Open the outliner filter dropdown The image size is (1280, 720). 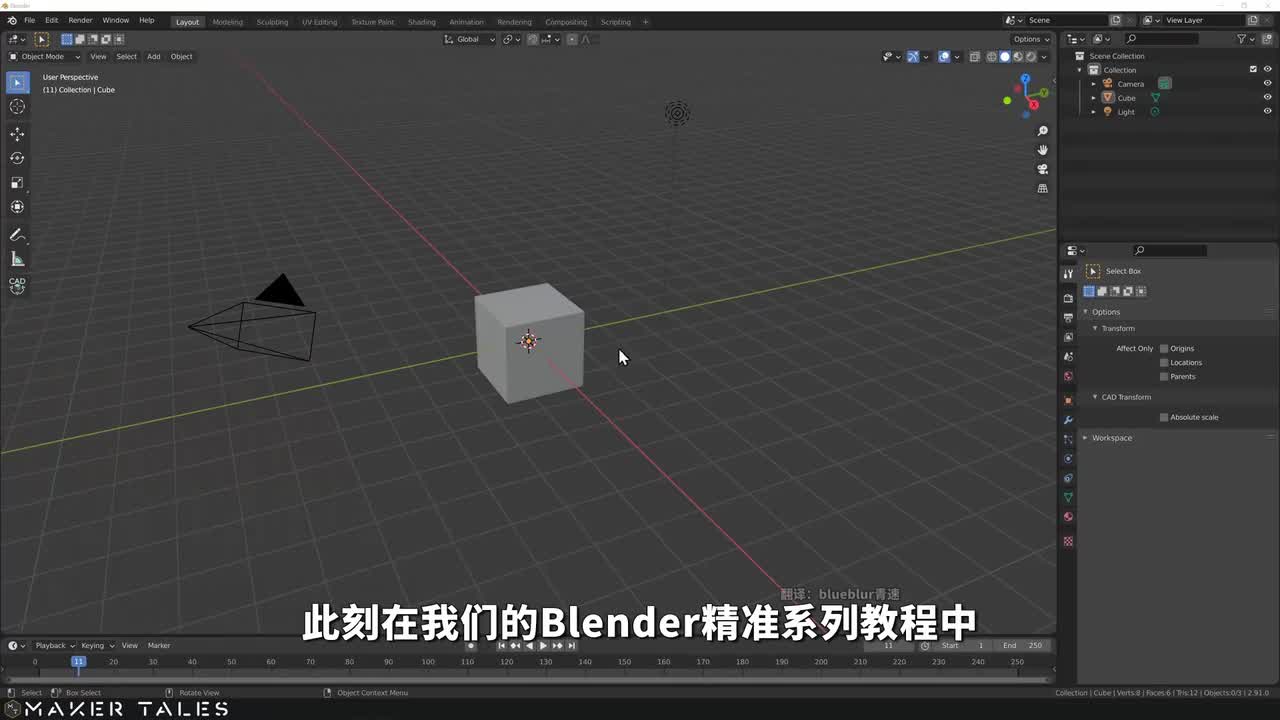tap(1245, 39)
